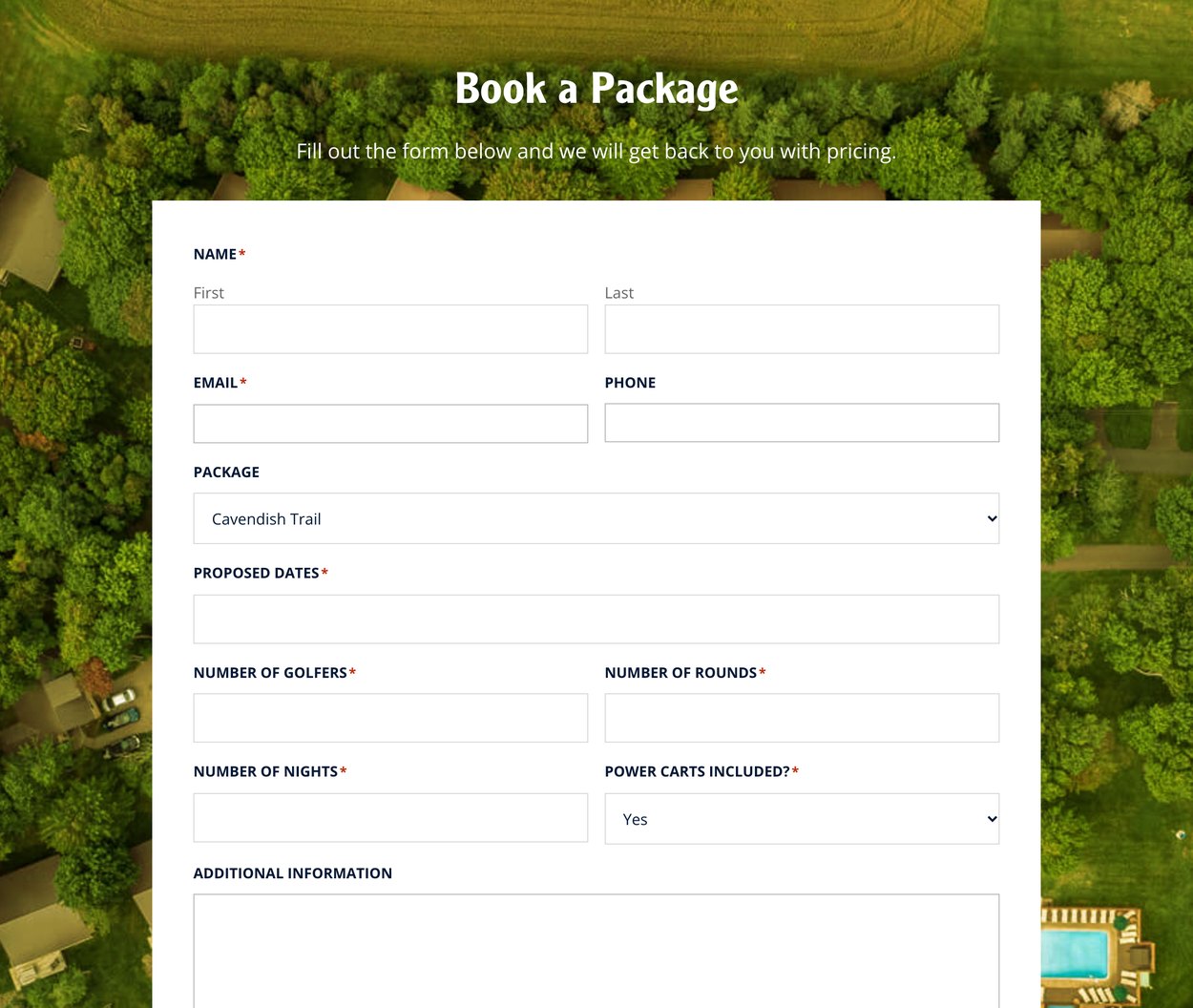
Task: Click the PROPOSED DATES label
Action: pos(257,573)
